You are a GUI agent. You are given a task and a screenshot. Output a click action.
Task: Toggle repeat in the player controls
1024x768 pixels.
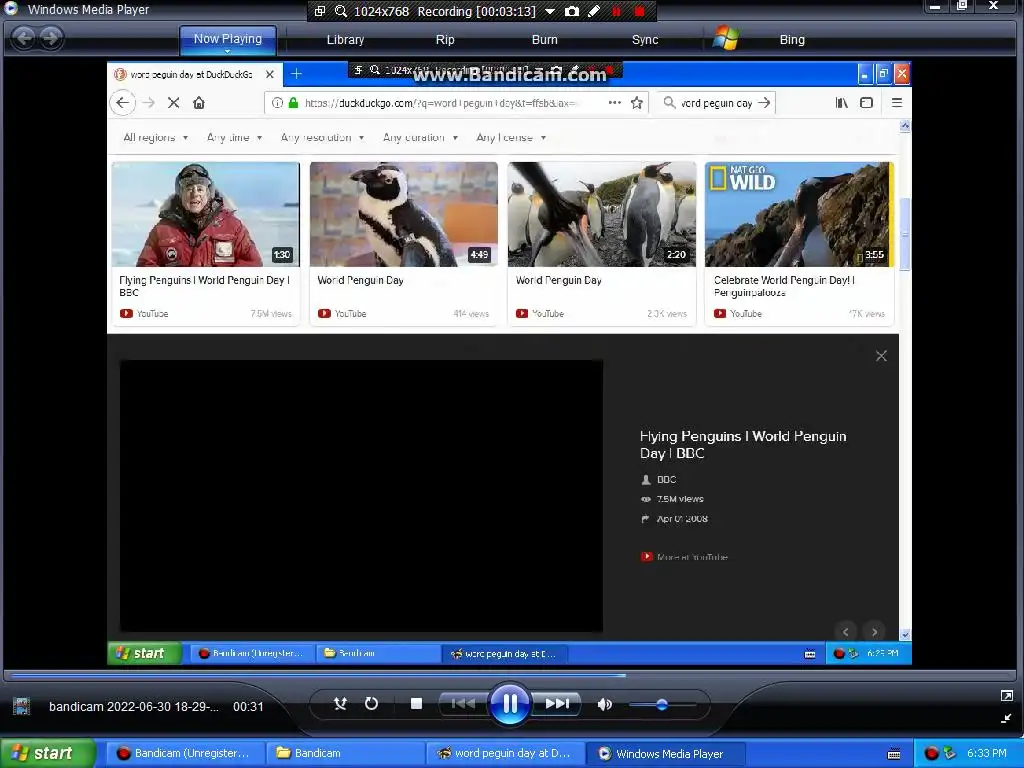tap(371, 703)
